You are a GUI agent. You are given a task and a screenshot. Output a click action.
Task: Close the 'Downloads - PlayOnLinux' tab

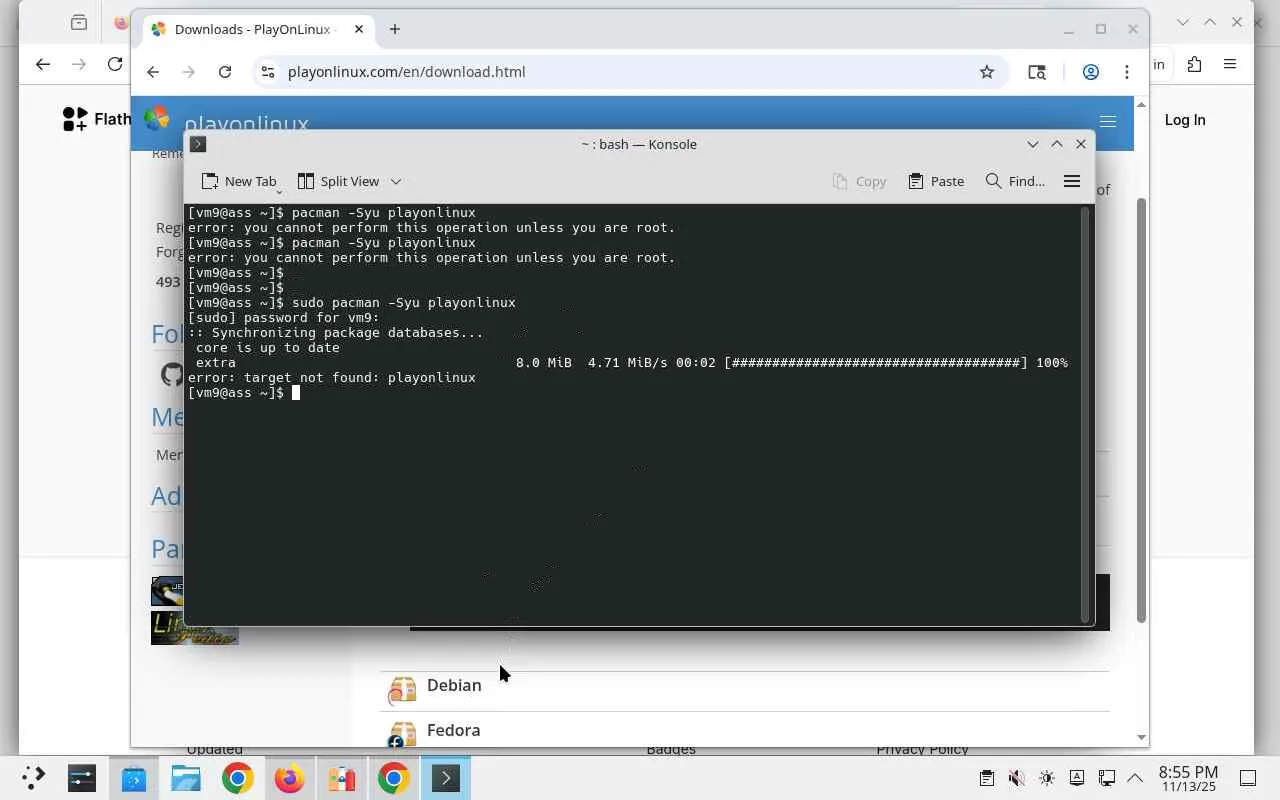pyautogui.click(x=359, y=29)
